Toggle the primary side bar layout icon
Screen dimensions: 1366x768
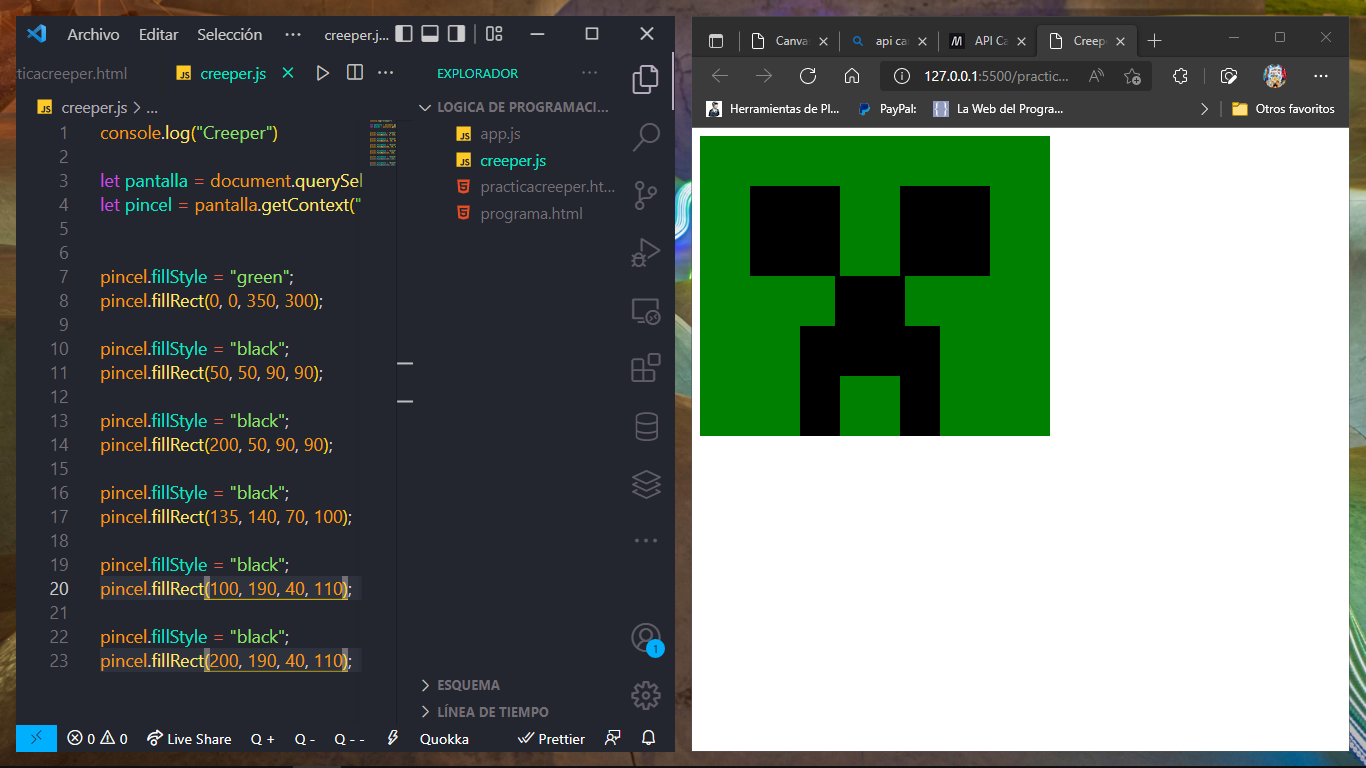[x=404, y=34]
